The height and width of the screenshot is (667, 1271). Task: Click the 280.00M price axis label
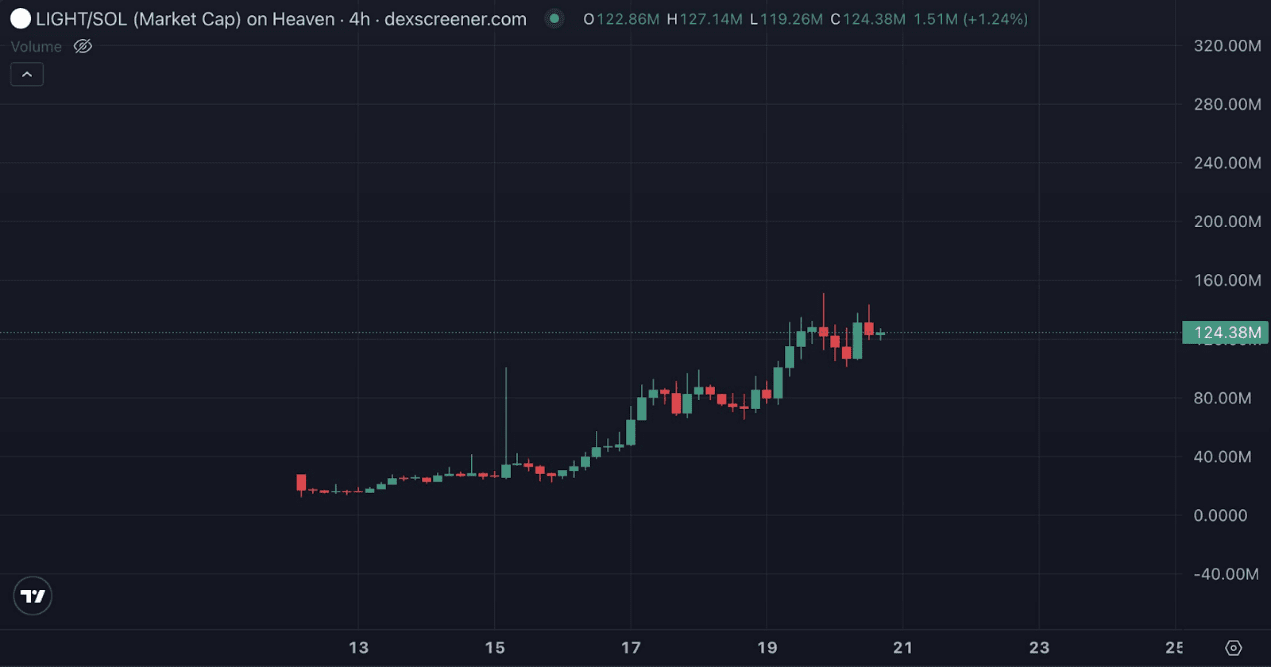pyautogui.click(x=1227, y=104)
